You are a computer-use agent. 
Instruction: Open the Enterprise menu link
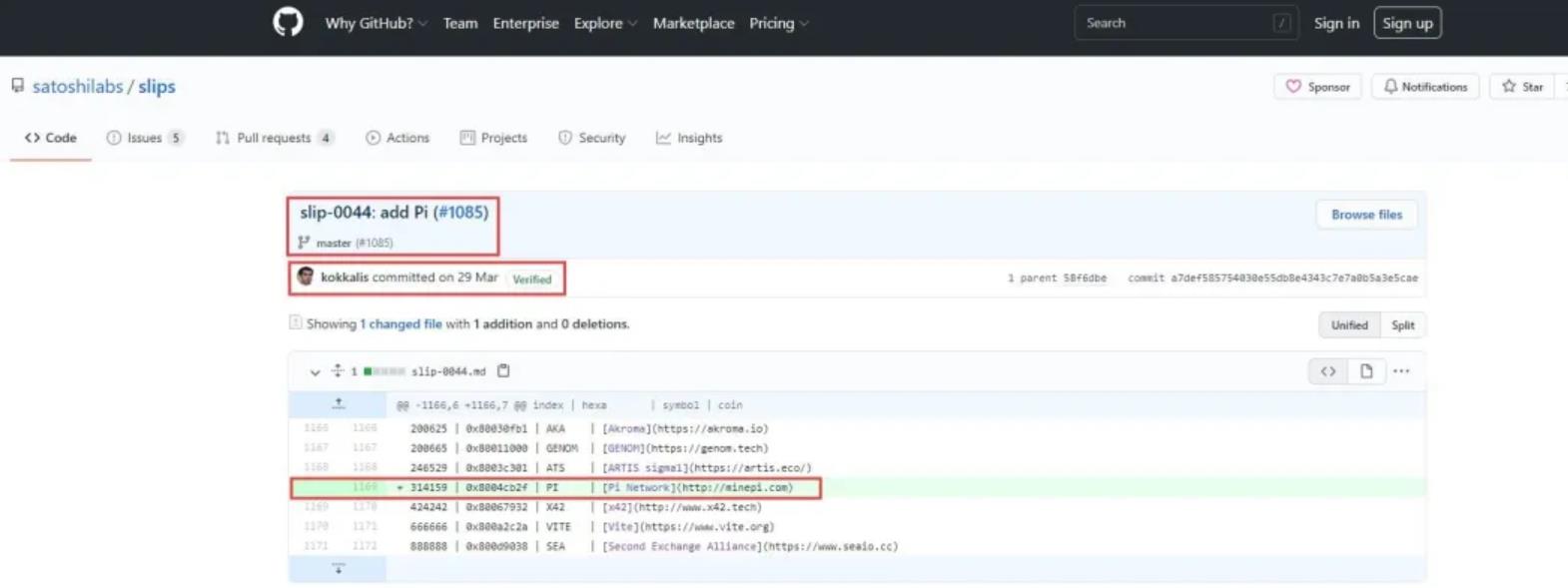pos(525,23)
